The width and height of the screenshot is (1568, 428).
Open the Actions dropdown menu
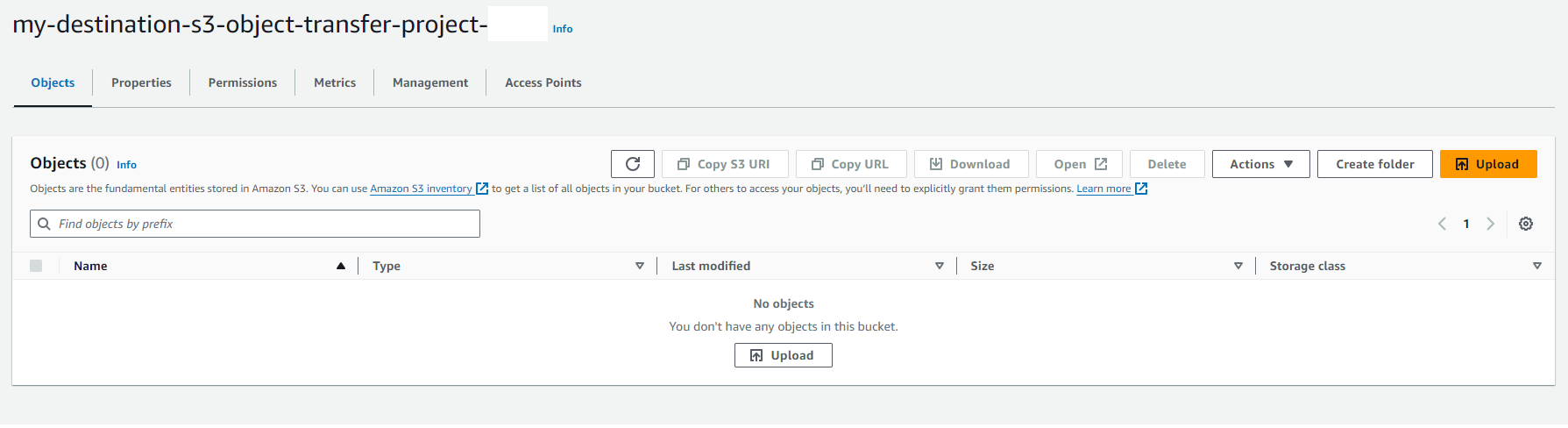pos(1261,164)
